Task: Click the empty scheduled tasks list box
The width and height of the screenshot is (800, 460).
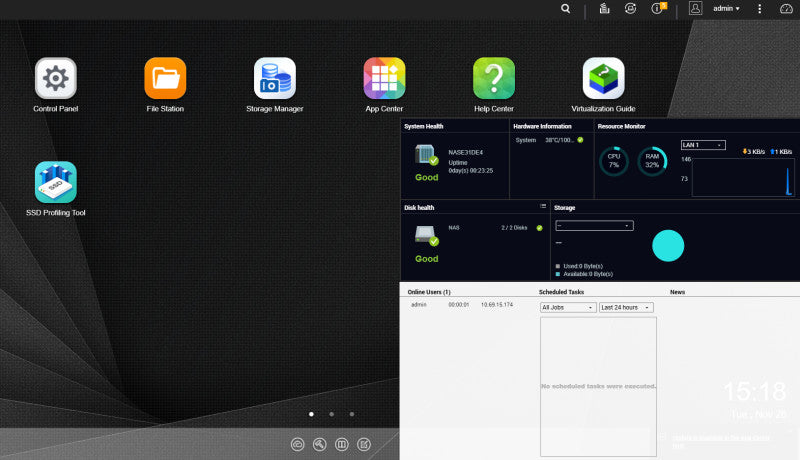Action: coord(598,387)
